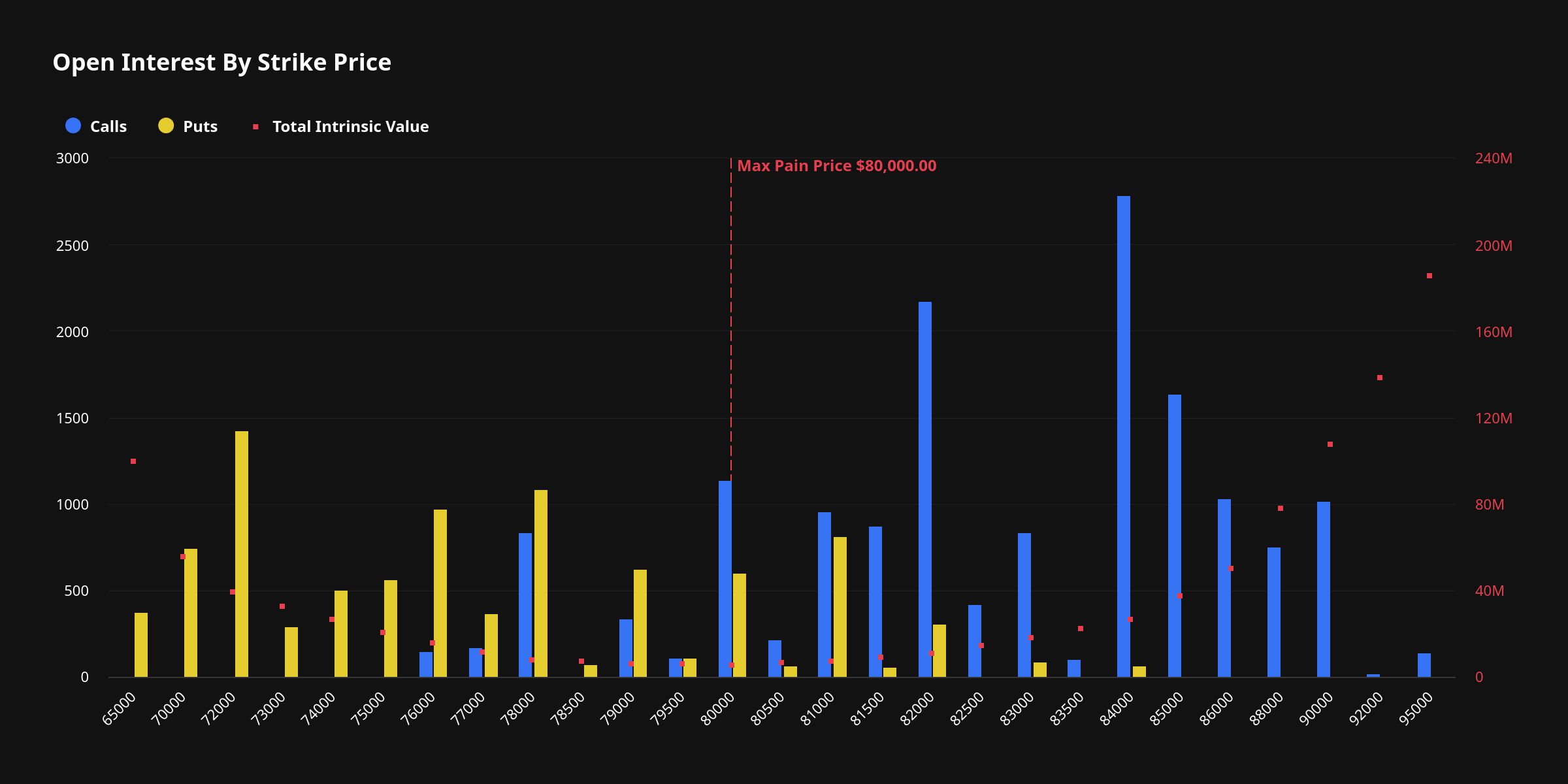1568x784 pixels.
Task: Click the Puts bar at strike 78000
Action: tap(541, 583)
